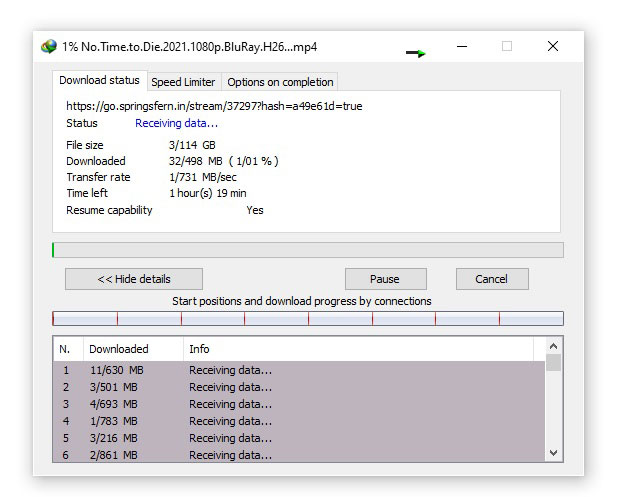Image resolution: width=619 pixels, height=497 pixels.
Task: Cancel the download
Action: [492, 279]
